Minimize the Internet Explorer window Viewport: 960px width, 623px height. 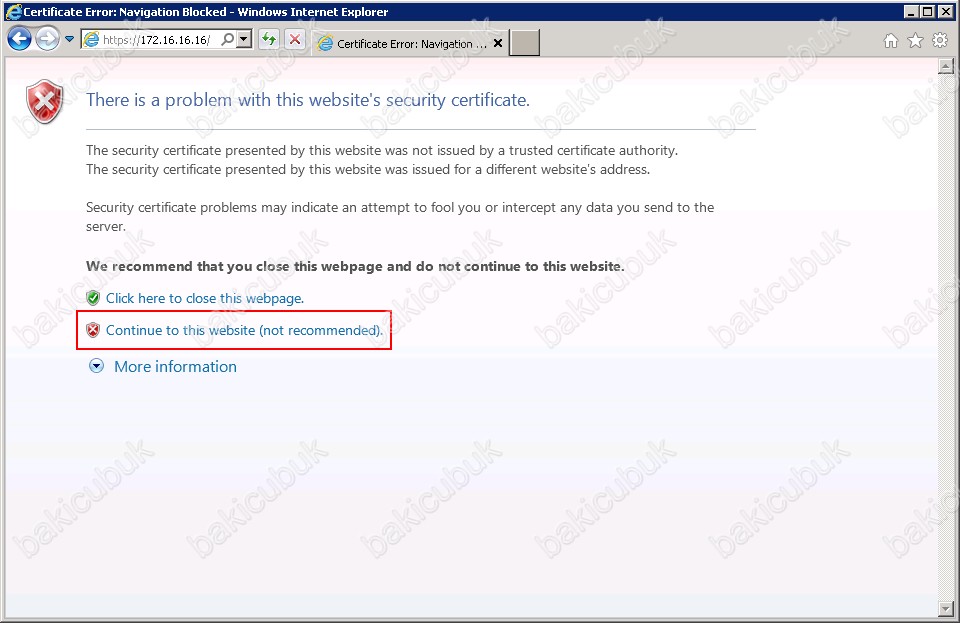(911, 12)
